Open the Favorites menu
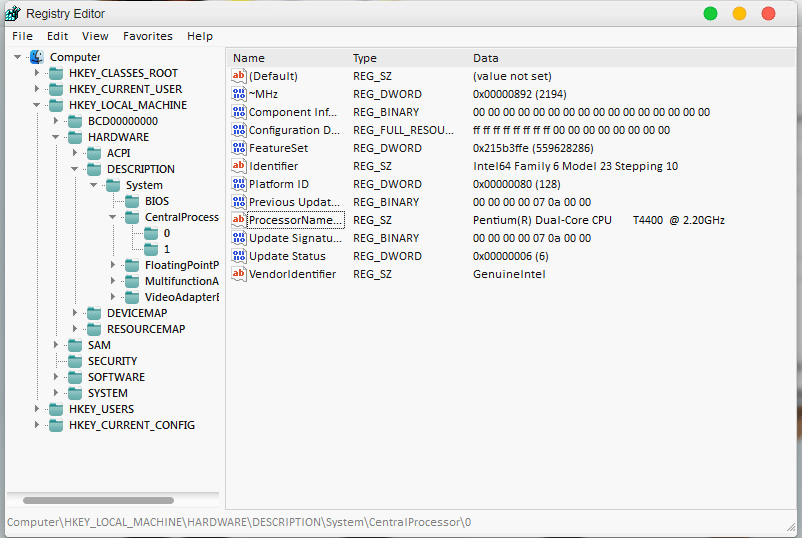This screenshot has width=802, height=538. click(148, 36)
